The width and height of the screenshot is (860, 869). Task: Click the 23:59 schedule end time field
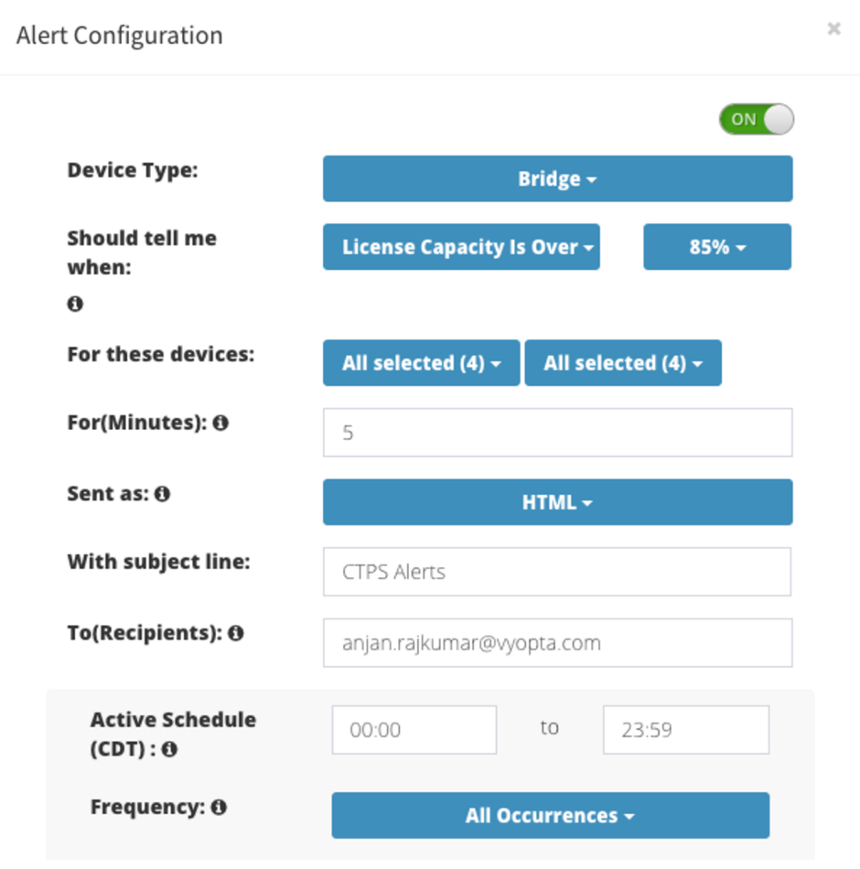coord(686,729)
